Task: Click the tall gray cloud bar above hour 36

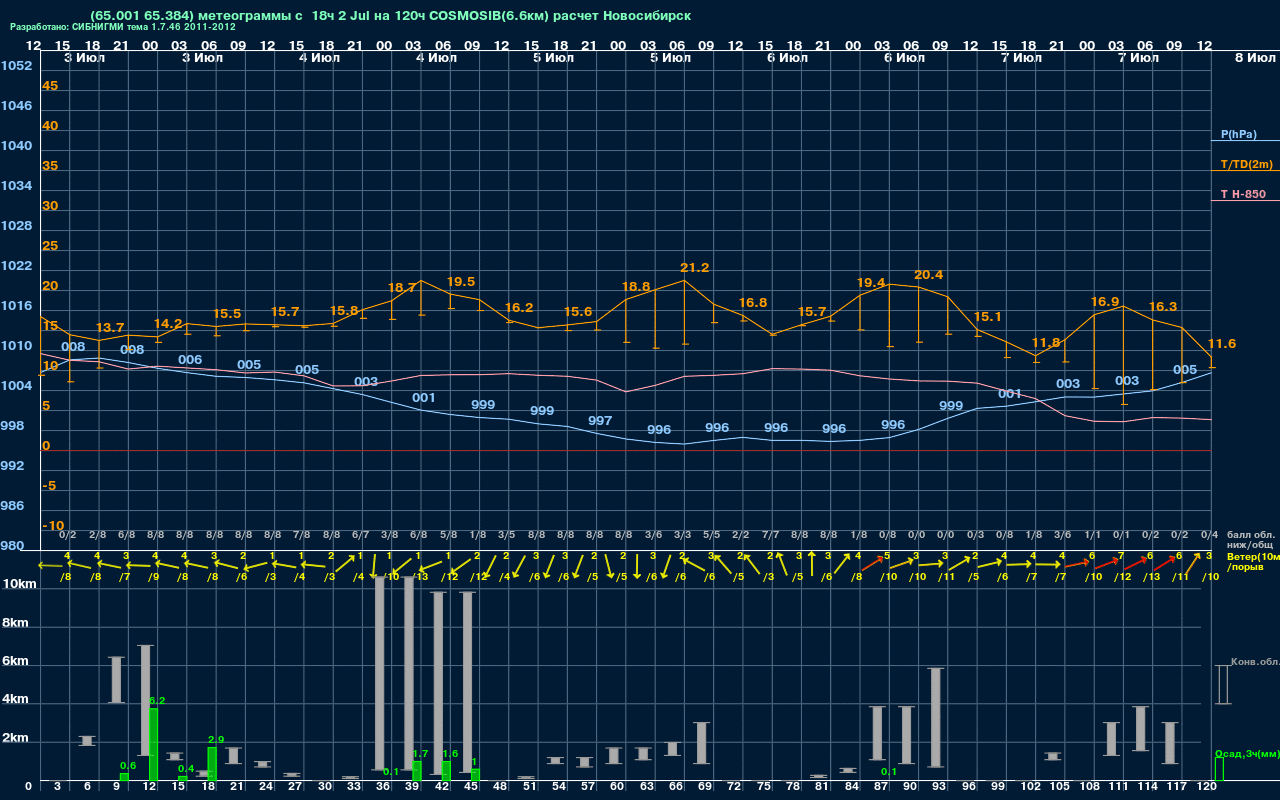Action: click(380, 673)
